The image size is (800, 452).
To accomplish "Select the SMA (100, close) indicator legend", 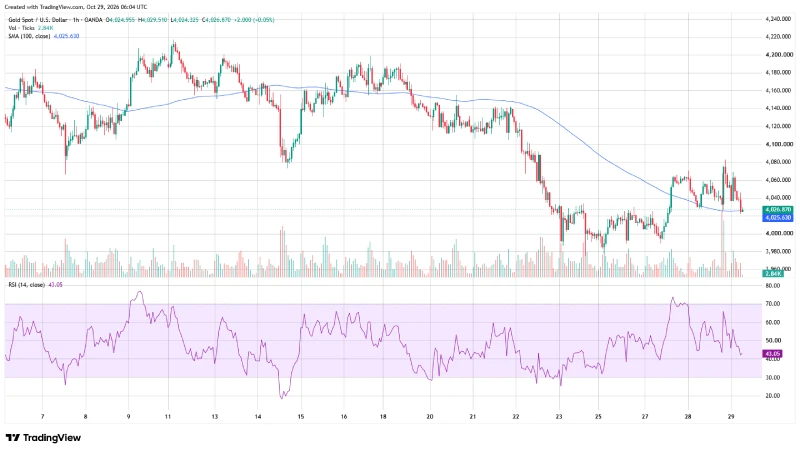I will point(29,36).
